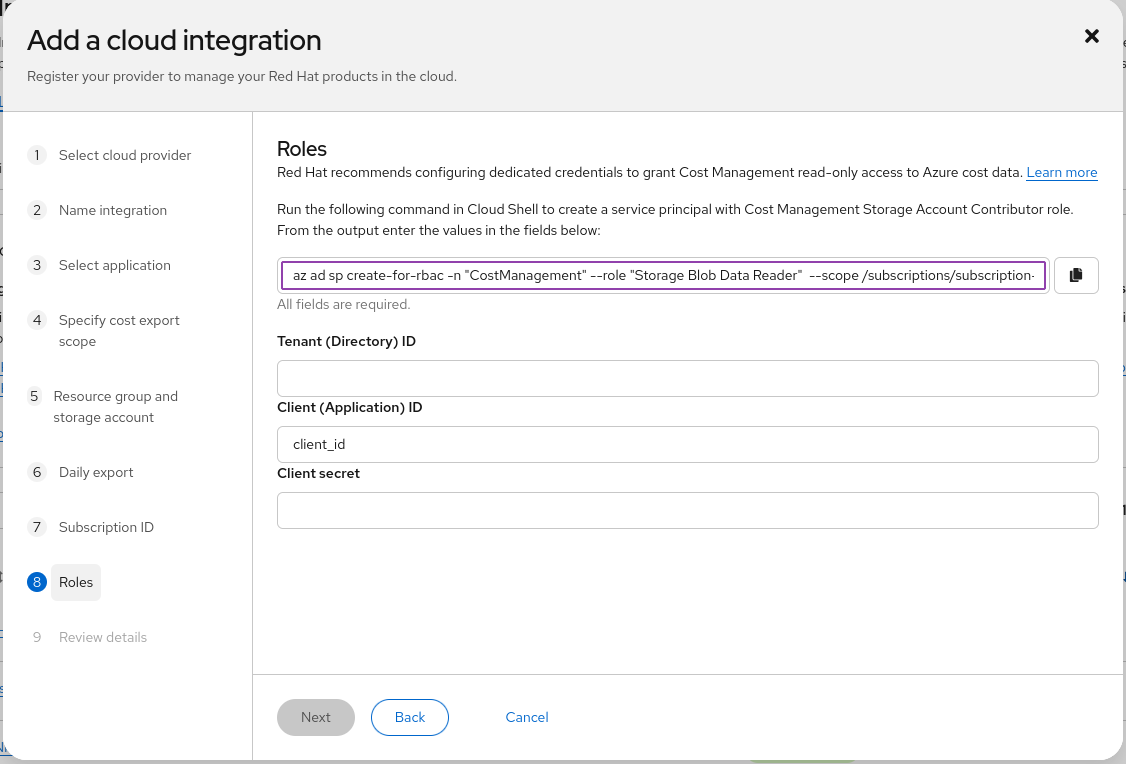Click the Review details step

[x=102, y=637]
